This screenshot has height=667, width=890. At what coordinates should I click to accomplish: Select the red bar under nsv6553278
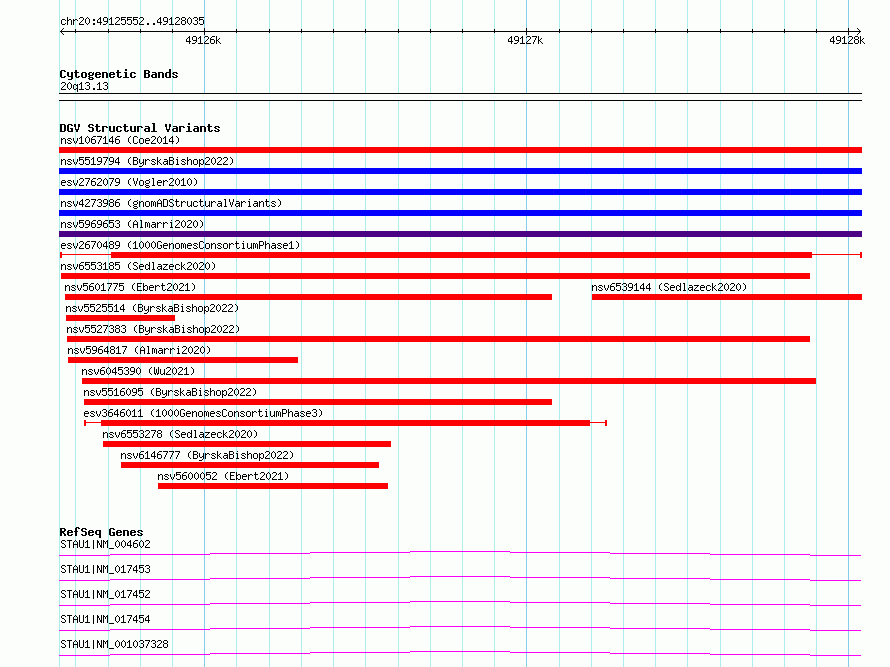coord(247,444)
